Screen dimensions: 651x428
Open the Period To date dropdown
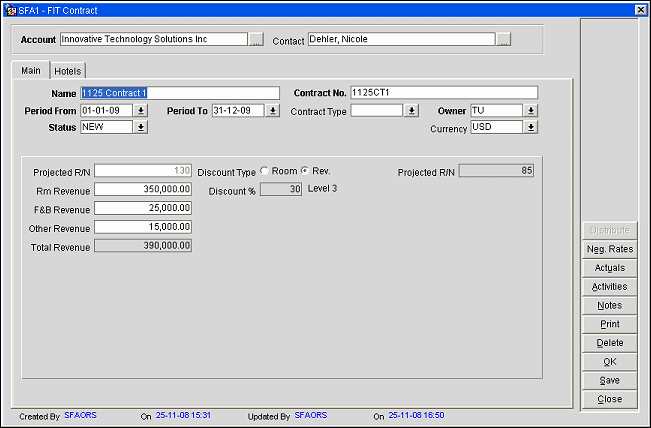(x=273, y=111)
